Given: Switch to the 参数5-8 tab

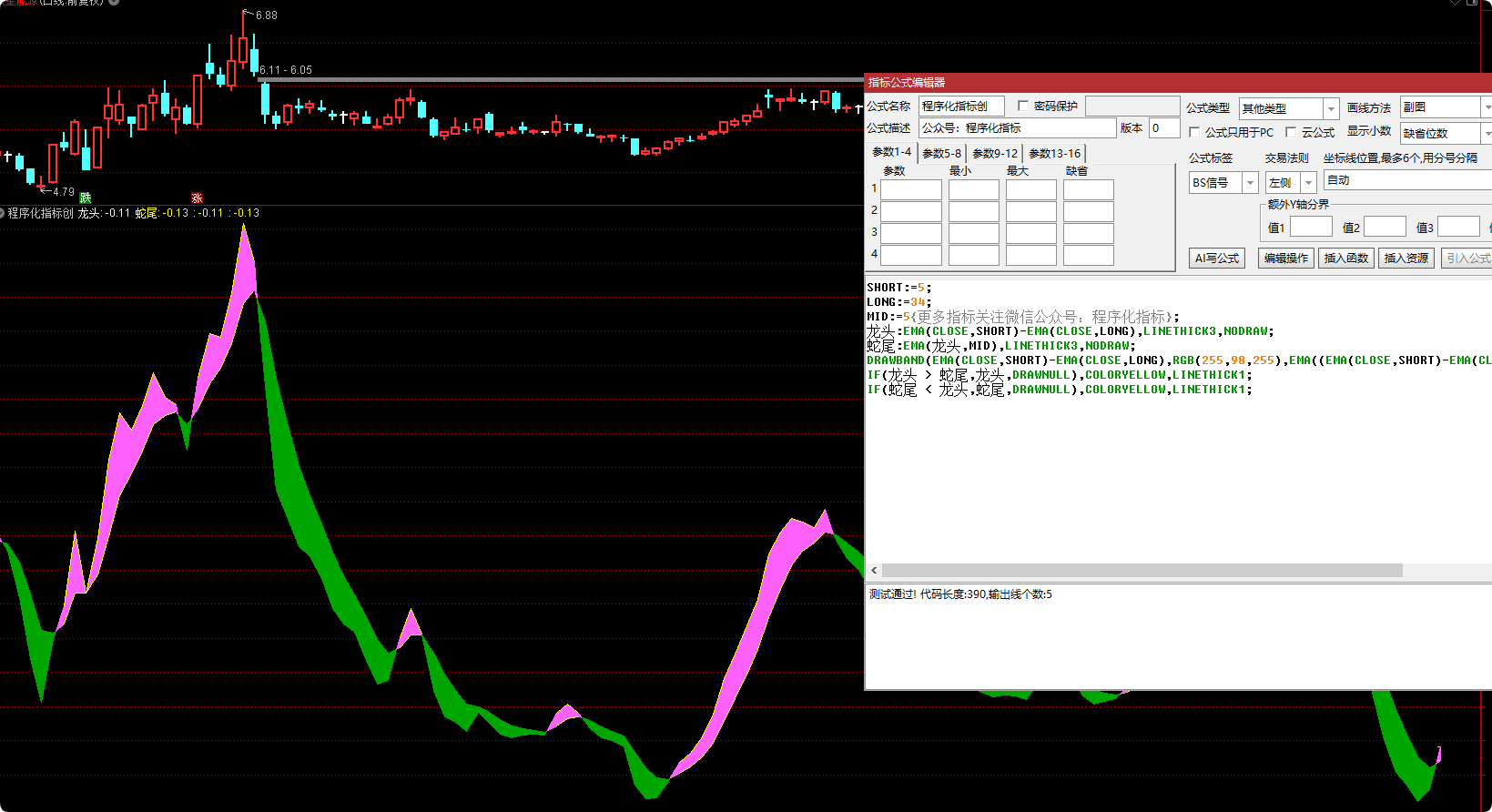Looking at the screenshot, I should [941, 153].
